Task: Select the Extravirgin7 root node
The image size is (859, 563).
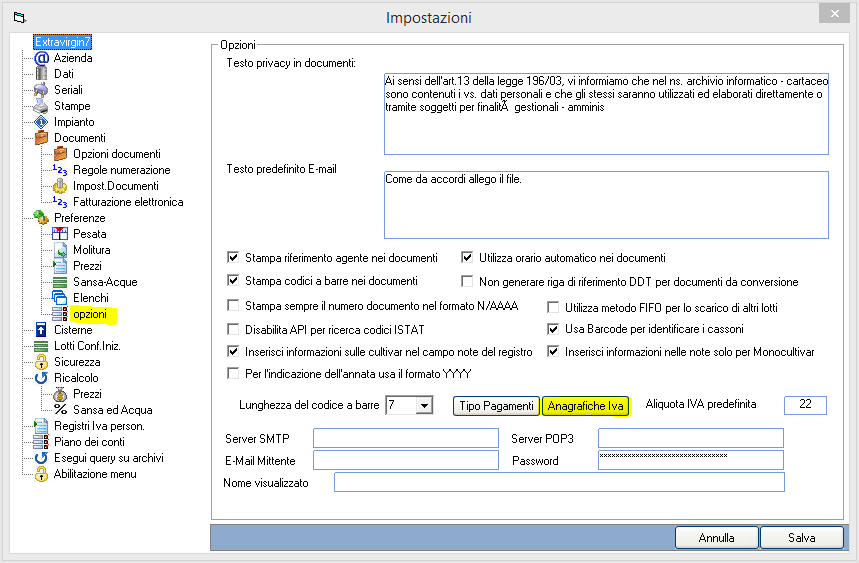Action: [x=62, y=42]
